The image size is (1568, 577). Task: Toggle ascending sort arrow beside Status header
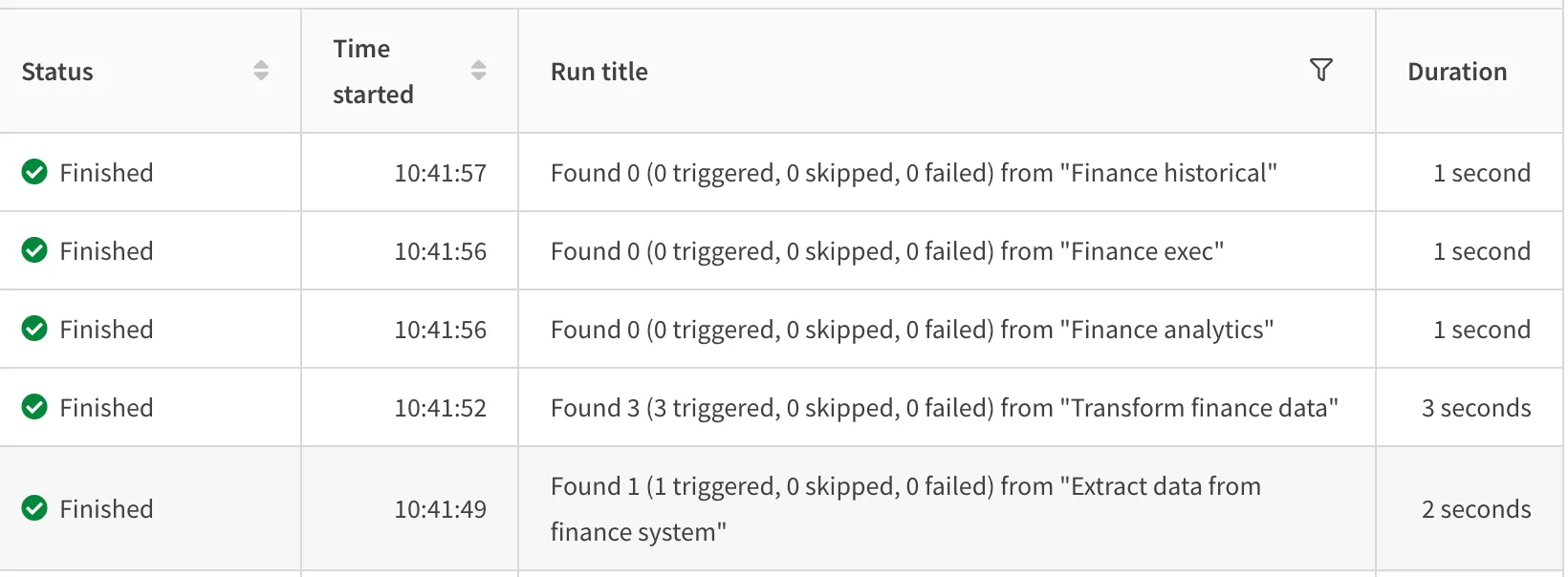click(261, 64)
